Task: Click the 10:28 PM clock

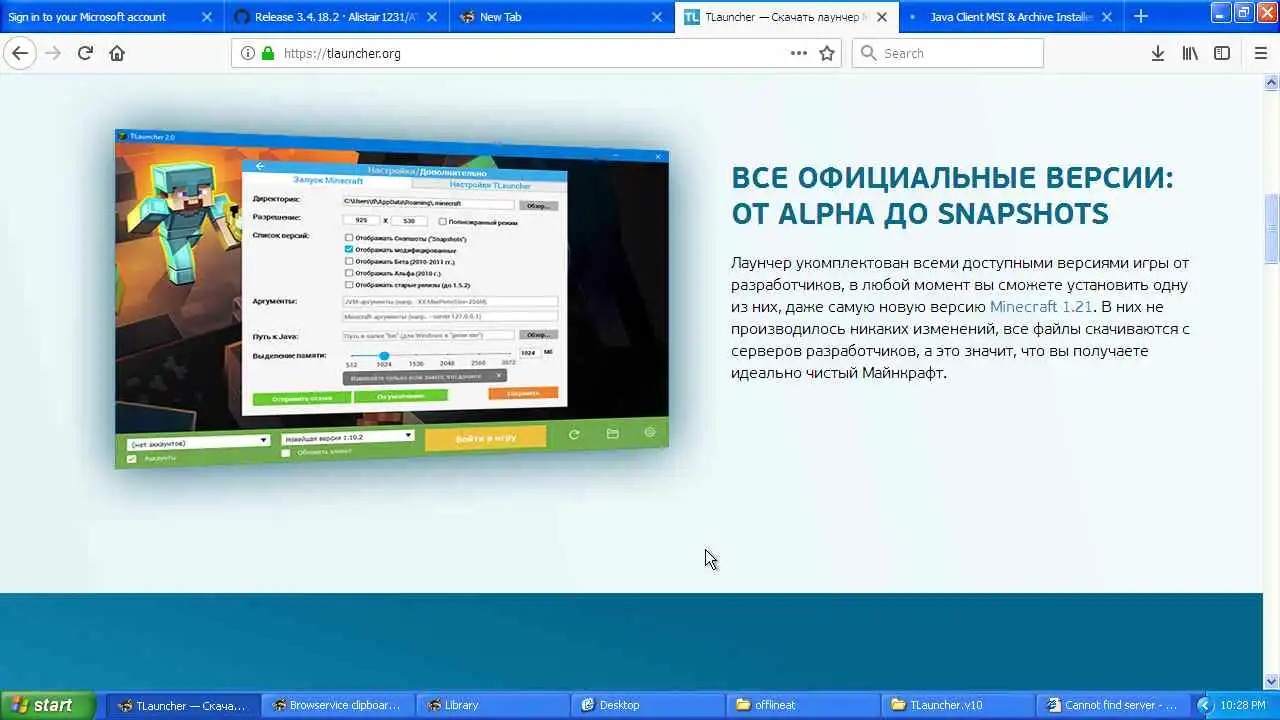Action: tap(1244, 705)
